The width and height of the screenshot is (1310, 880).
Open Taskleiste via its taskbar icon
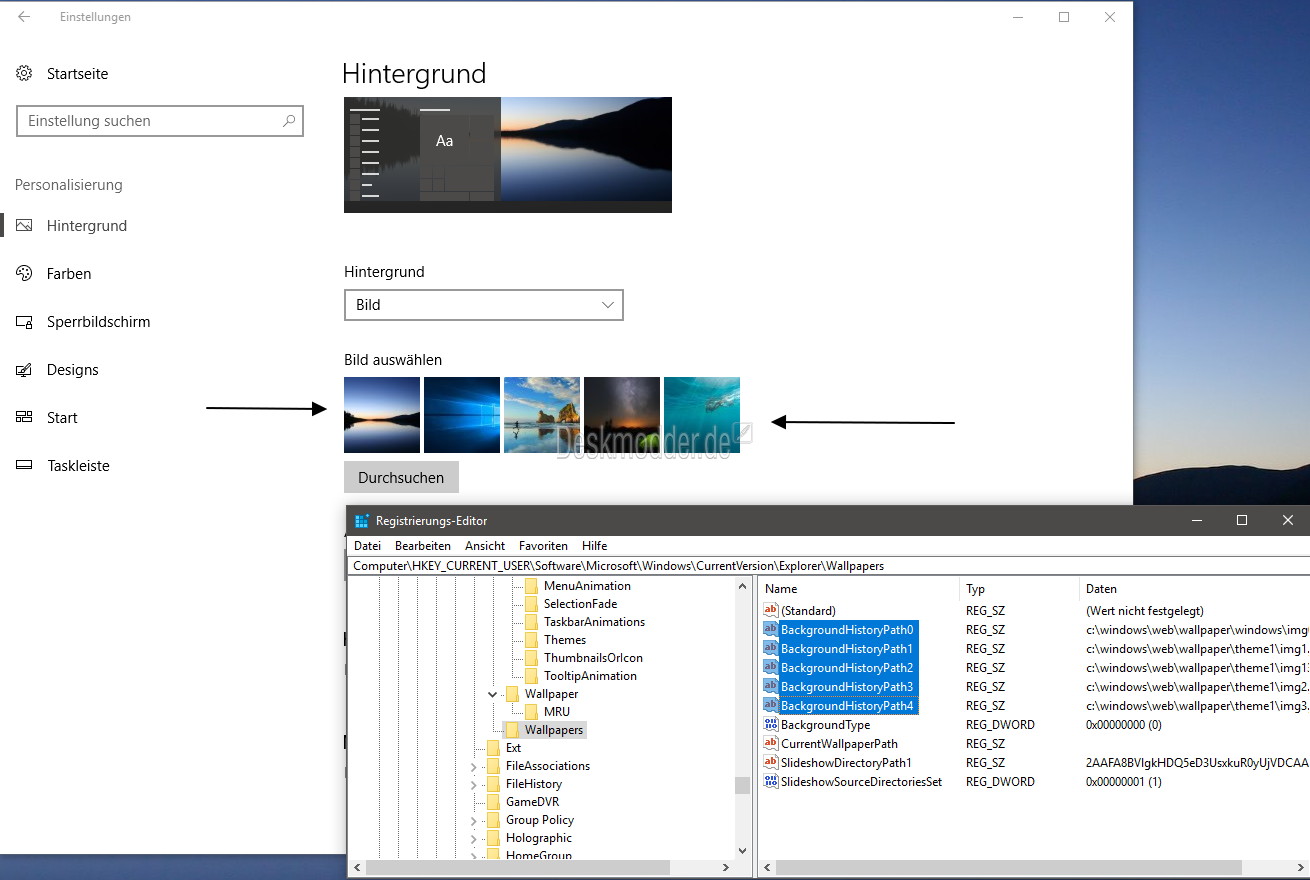pos(25,466)
